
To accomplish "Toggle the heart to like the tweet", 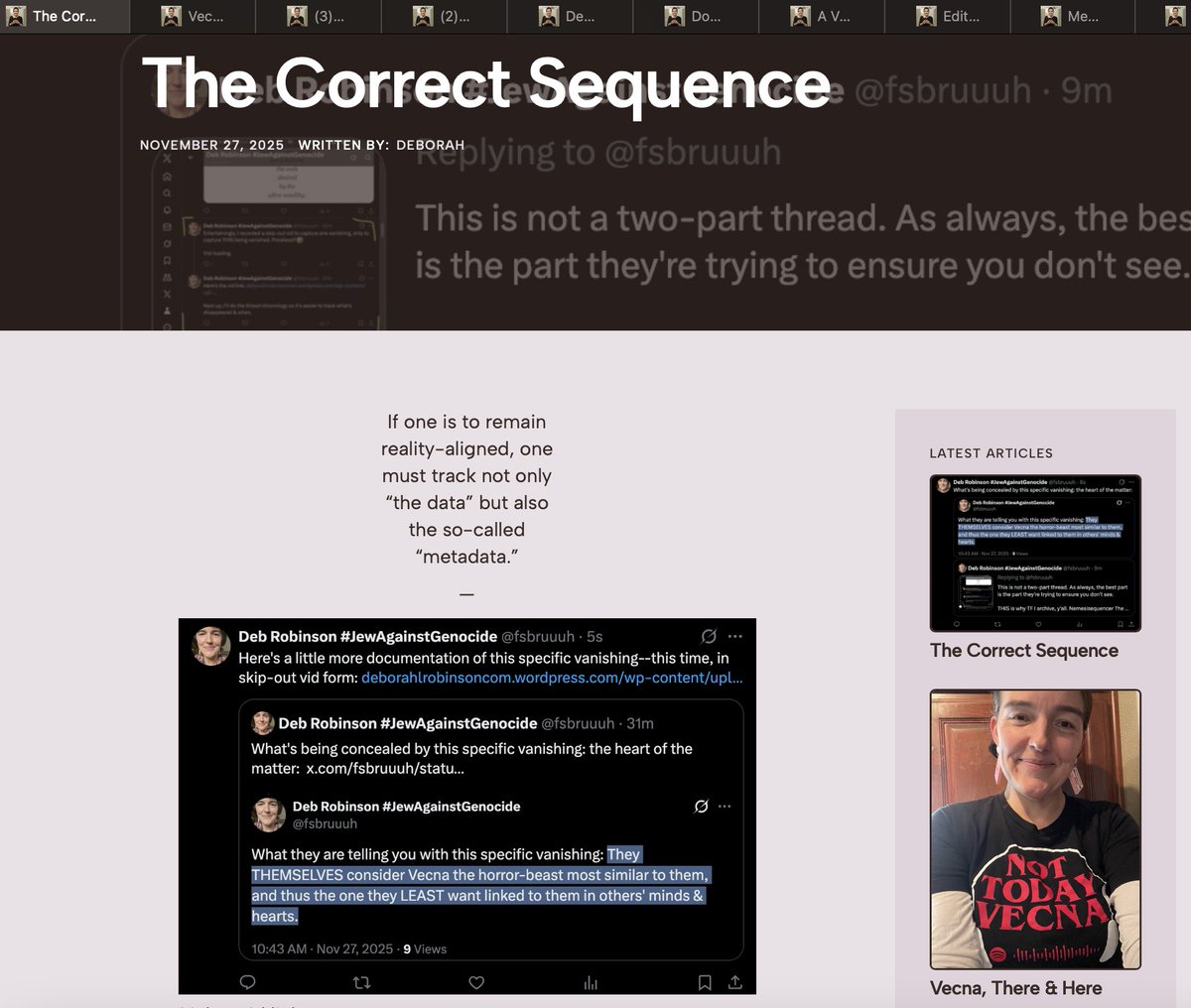I will tap(475, 982).
